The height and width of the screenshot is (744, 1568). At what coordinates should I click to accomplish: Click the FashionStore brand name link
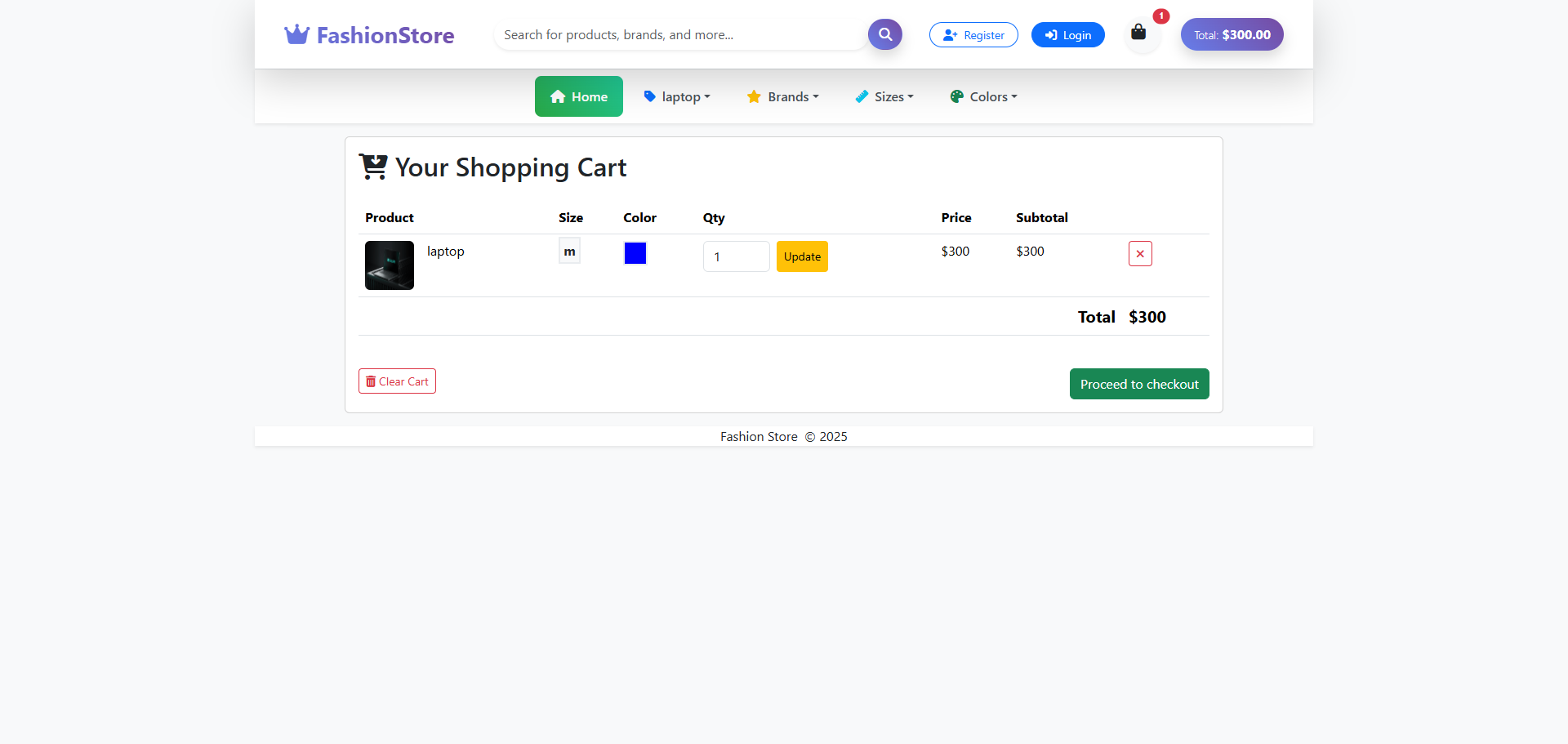(x=385, y=35)
